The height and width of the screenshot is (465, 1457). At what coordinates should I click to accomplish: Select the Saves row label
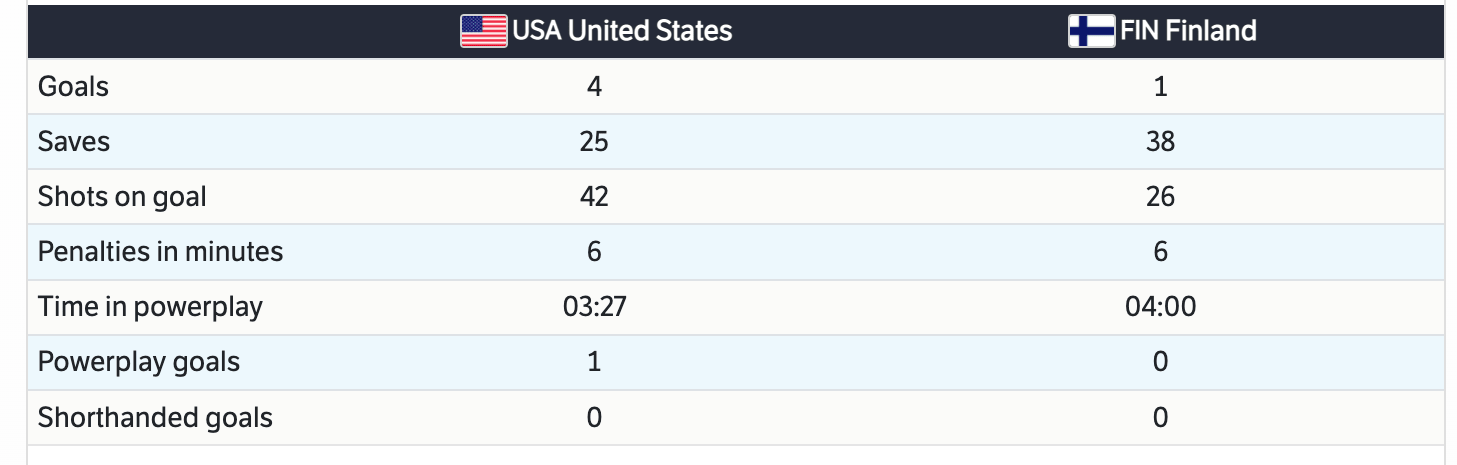[x=74, y=142]
